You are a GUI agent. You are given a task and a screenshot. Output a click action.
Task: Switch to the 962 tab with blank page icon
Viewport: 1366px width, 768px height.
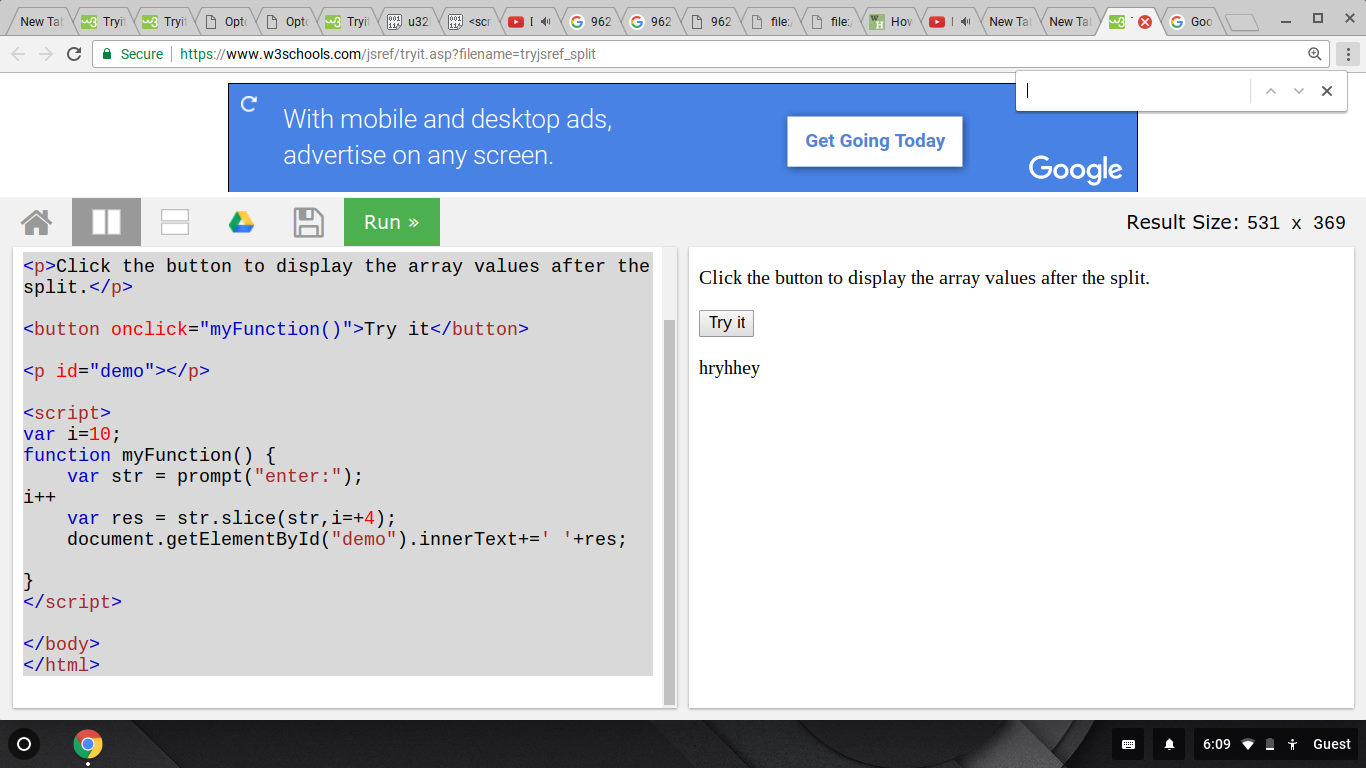[x=712, y=21]
